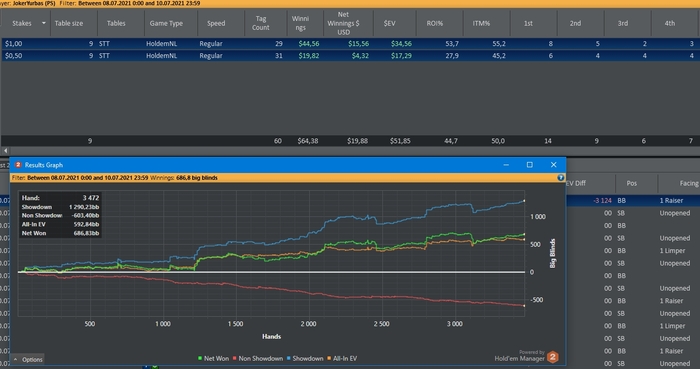Sort by 3rd place column header

tap(623, 23)
